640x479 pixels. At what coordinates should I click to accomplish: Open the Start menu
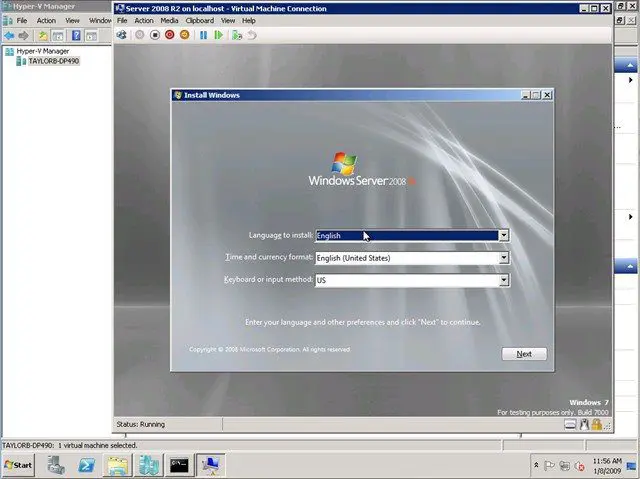[18, 465]
